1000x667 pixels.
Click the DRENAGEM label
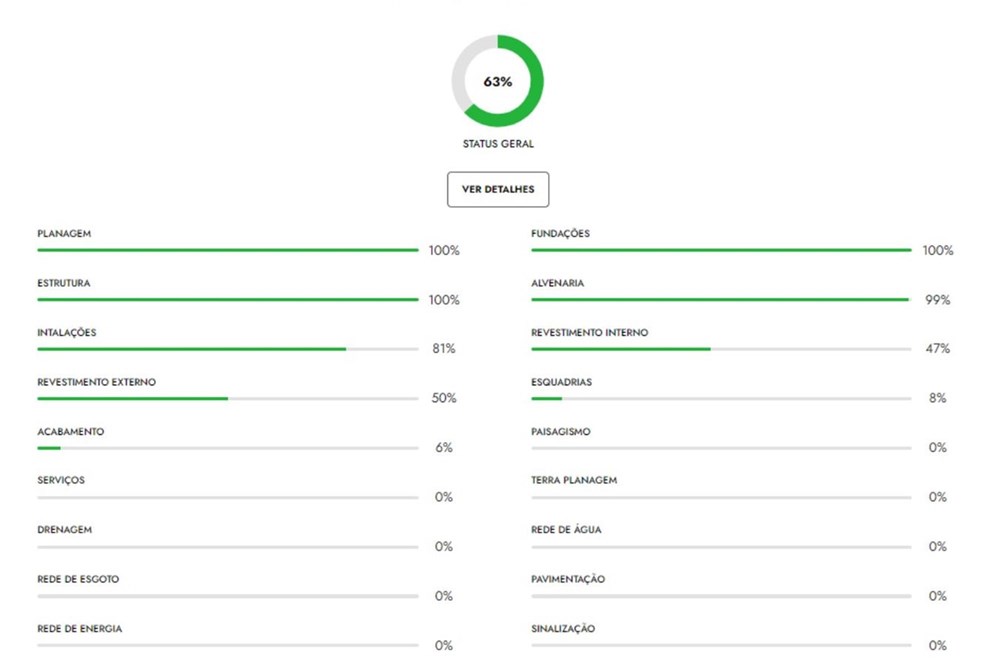[x=64, y=530]
